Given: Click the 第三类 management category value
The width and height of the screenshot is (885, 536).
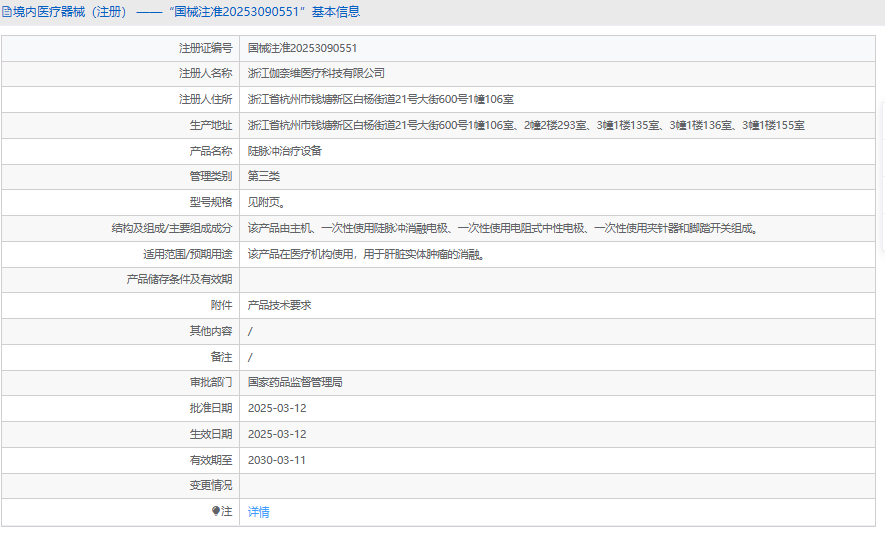Looking at the screenshot, I should pyautogui.click(x=264, y=176).
